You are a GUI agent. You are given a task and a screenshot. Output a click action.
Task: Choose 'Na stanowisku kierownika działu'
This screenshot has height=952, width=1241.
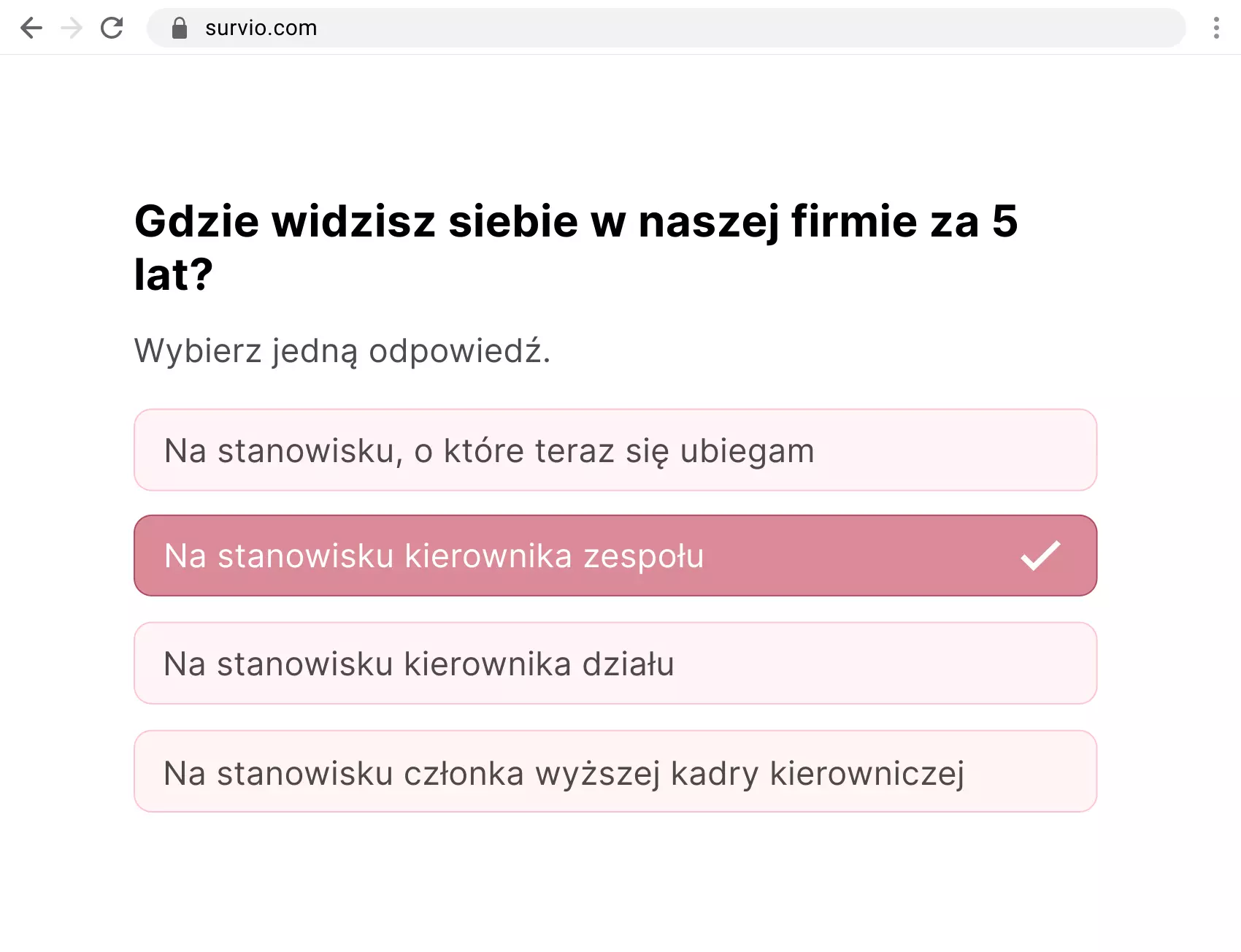(615, 664)
